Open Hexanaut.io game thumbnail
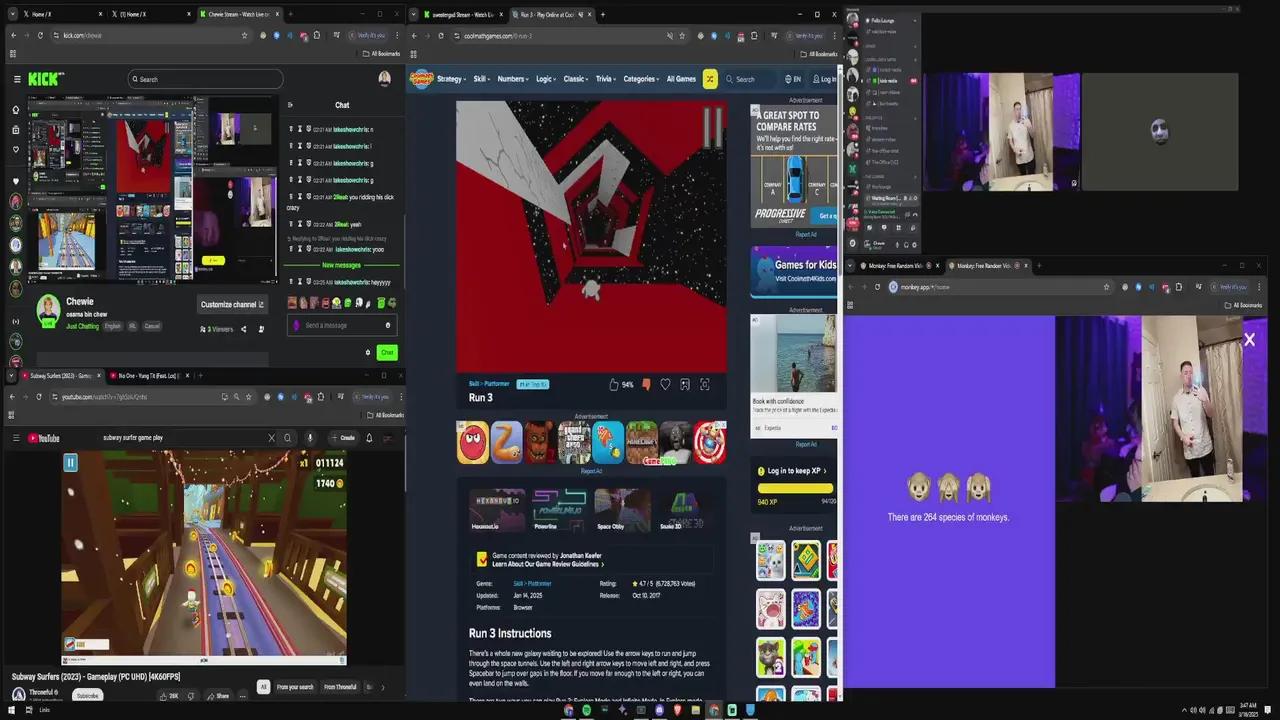This screenshot has height=720, width=1280. (x=497, y=510)
